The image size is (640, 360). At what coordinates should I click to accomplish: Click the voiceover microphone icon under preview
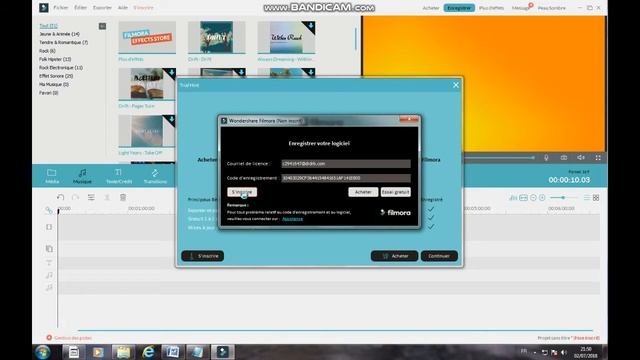[x=546, y=158]
